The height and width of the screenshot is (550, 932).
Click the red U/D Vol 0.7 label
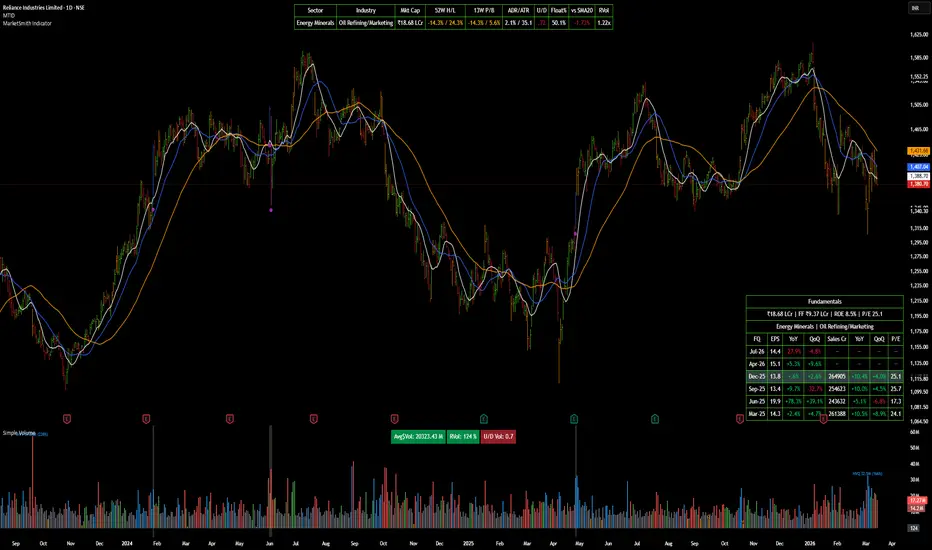(x=498, y=436)
